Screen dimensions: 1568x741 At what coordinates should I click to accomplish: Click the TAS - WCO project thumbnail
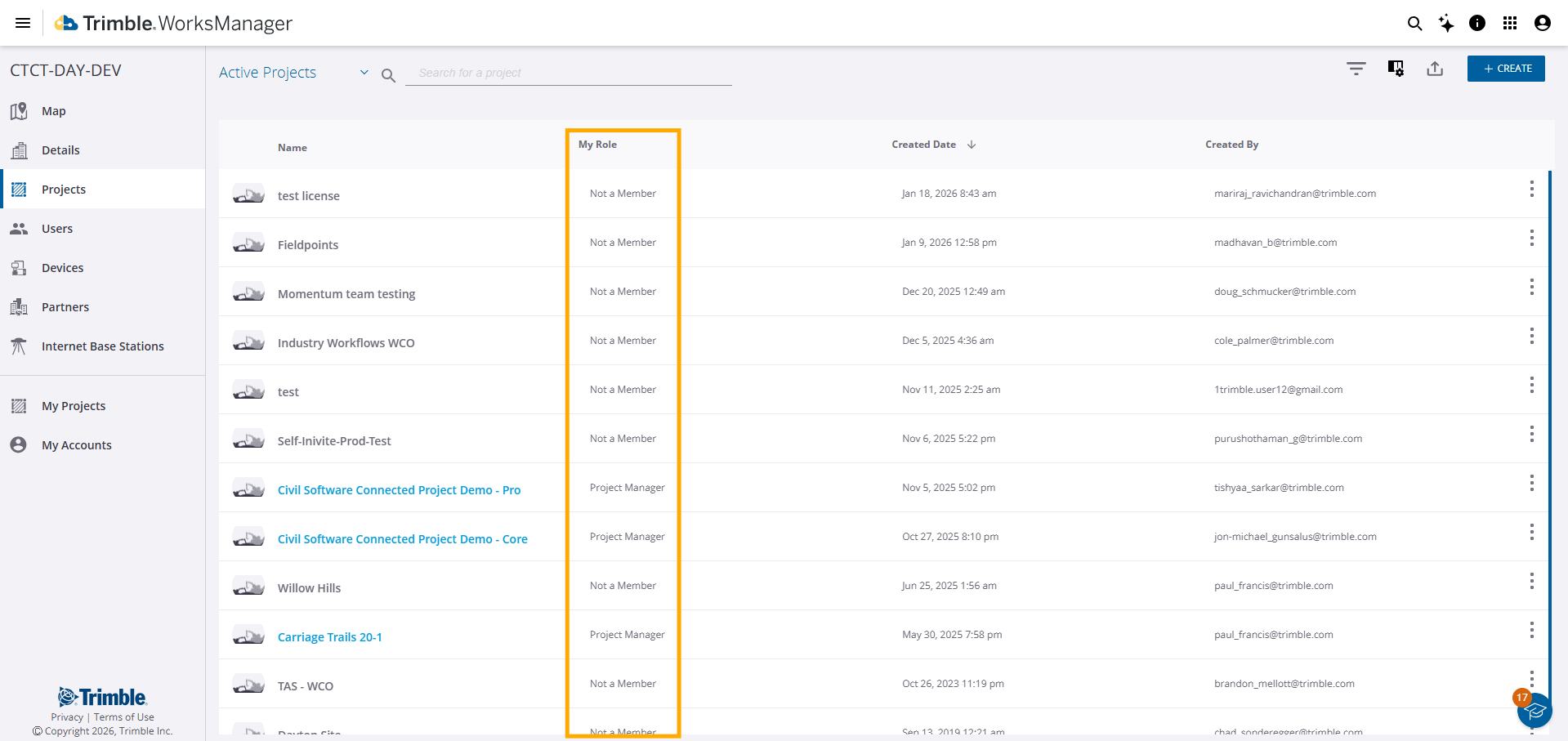pyautogui.click(x=248, y=684)
